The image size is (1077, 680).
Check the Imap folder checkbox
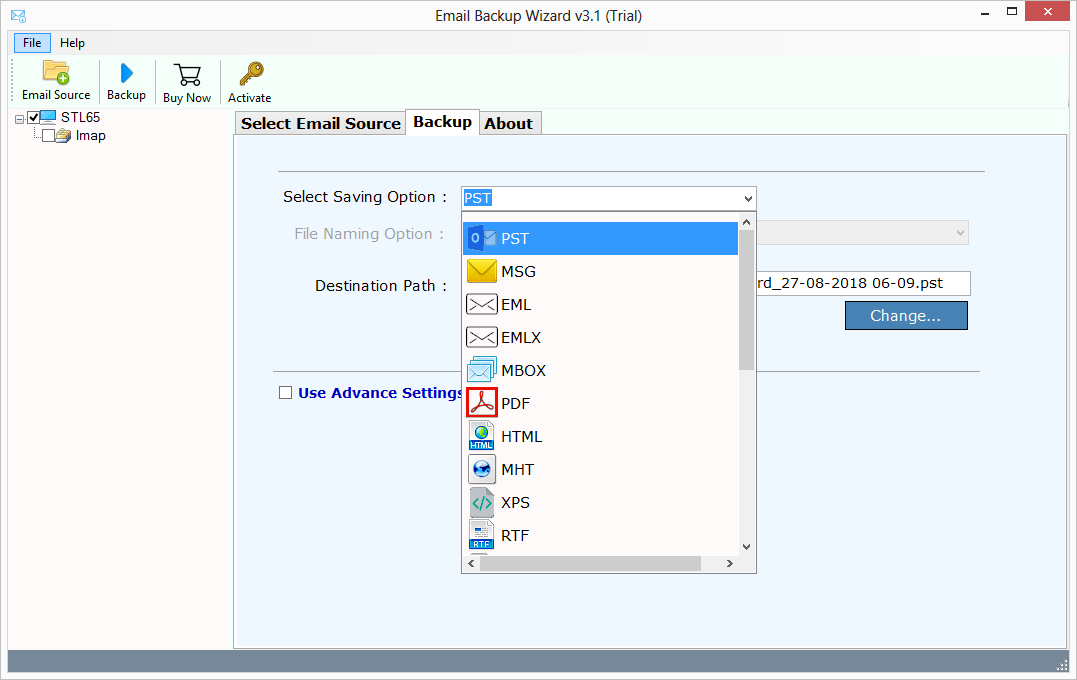[x=48, y=135]
